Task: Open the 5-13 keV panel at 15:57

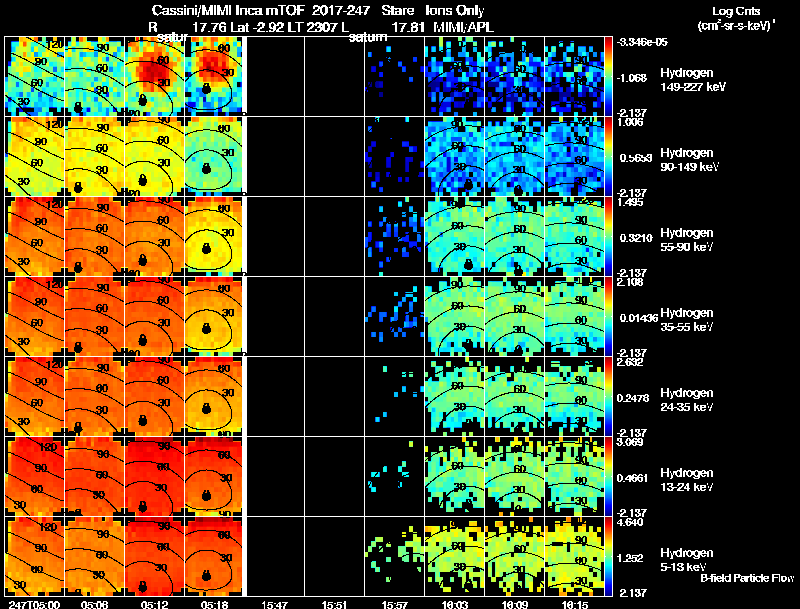Action: coord(395,556)
